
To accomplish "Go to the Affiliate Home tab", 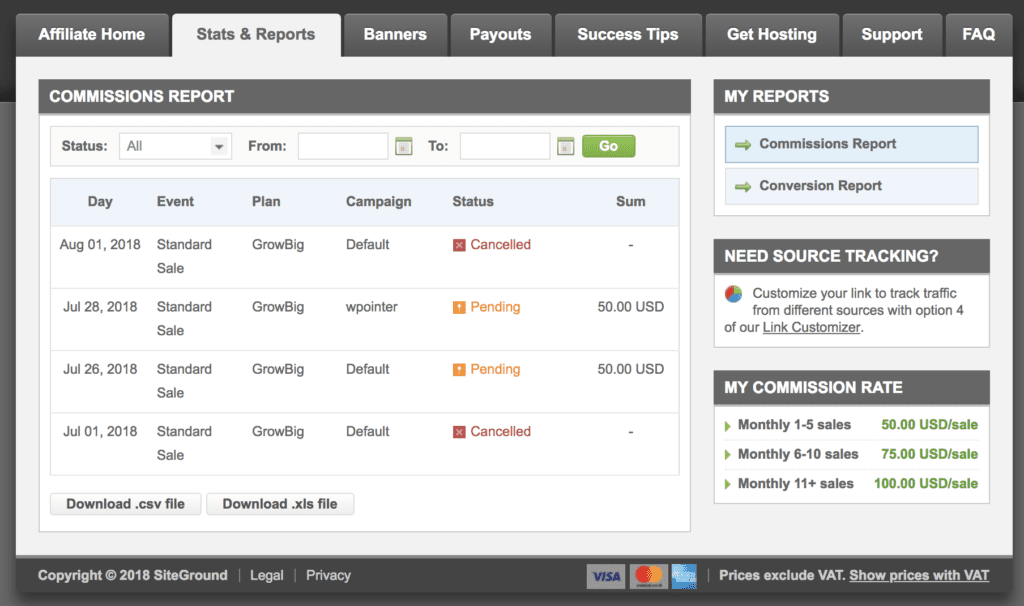I will (x=92, y=35).
